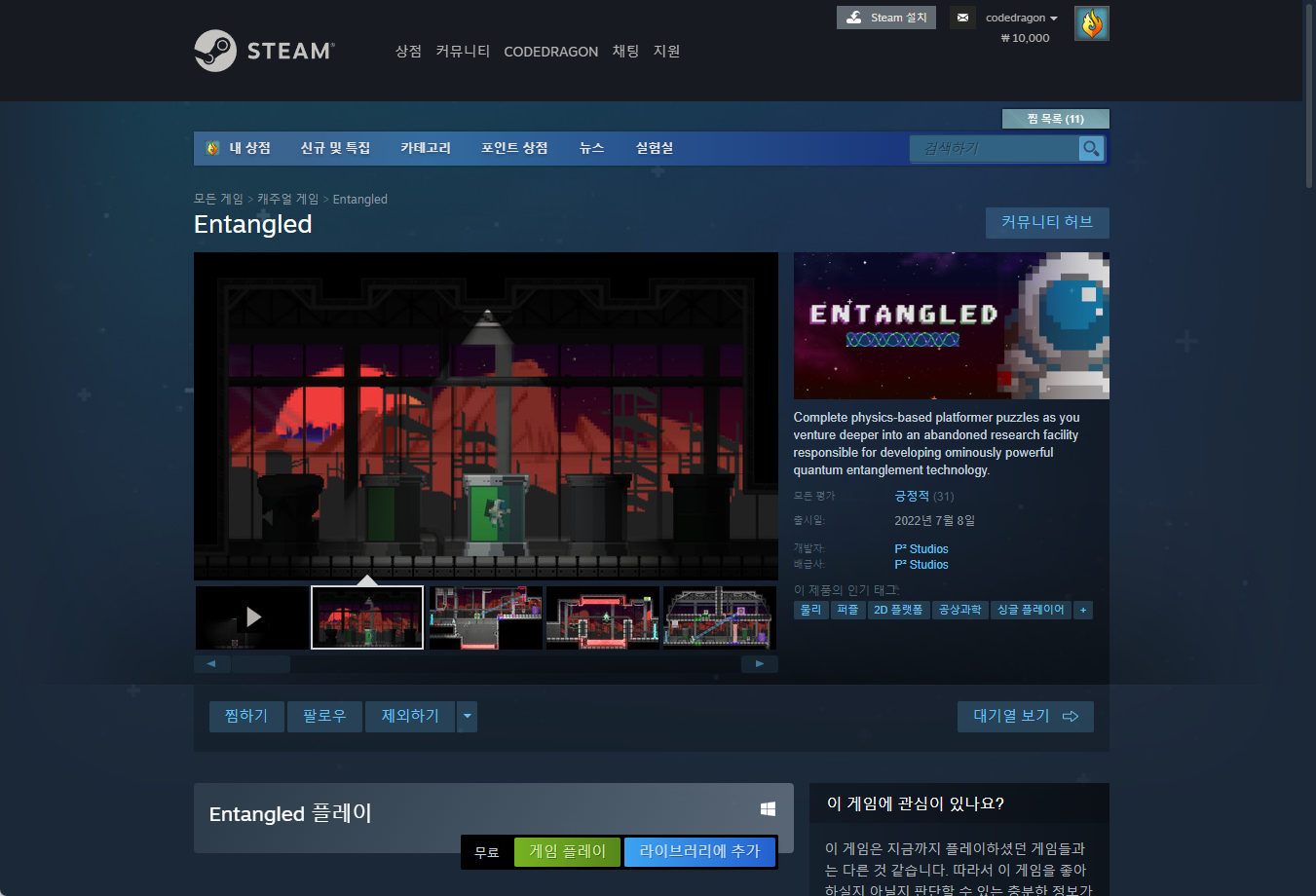Select the red sunset screenshot thumbnail
Viewport: 1316px width, 896px height.
(x=367, y=616)
